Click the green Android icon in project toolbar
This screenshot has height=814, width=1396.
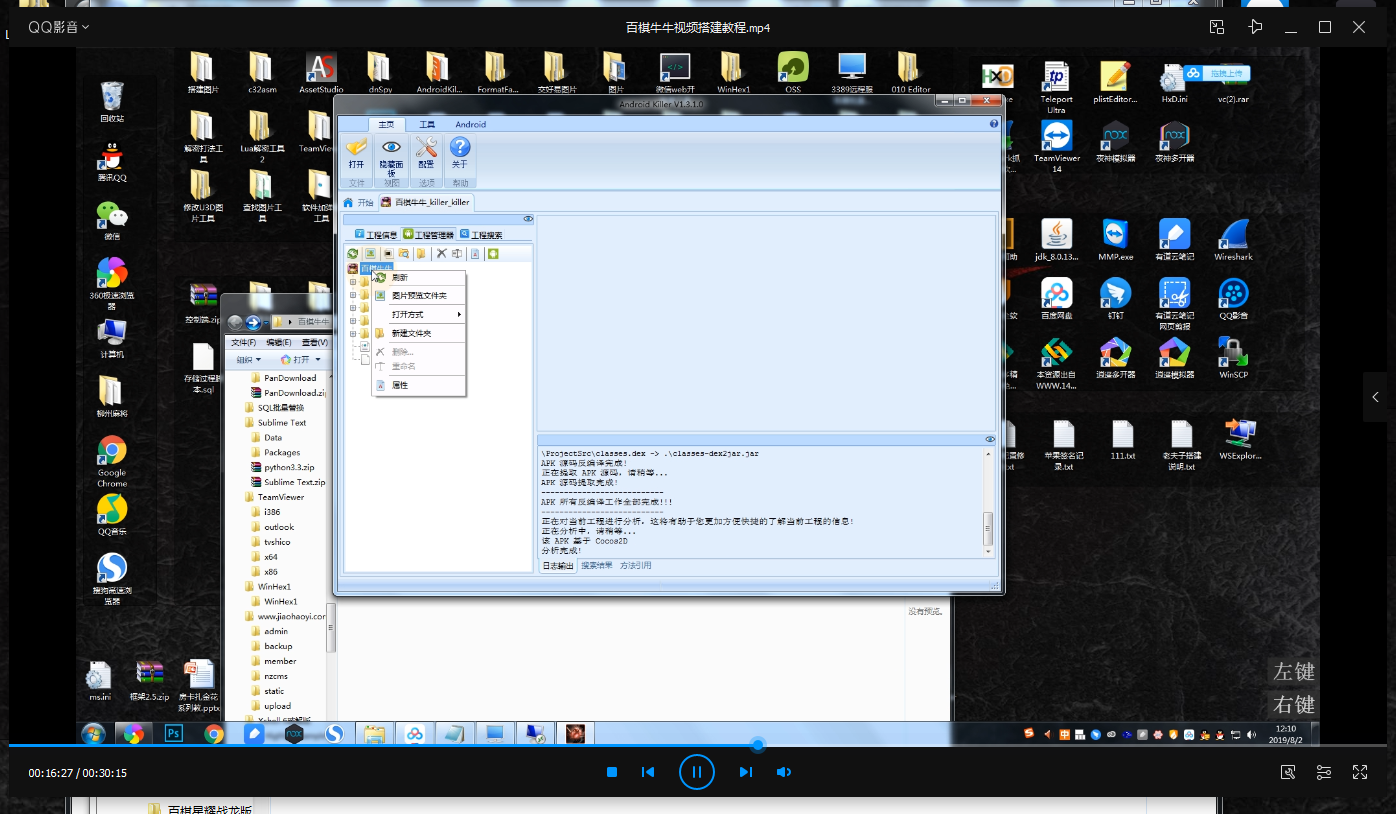[x=493, y=254]
